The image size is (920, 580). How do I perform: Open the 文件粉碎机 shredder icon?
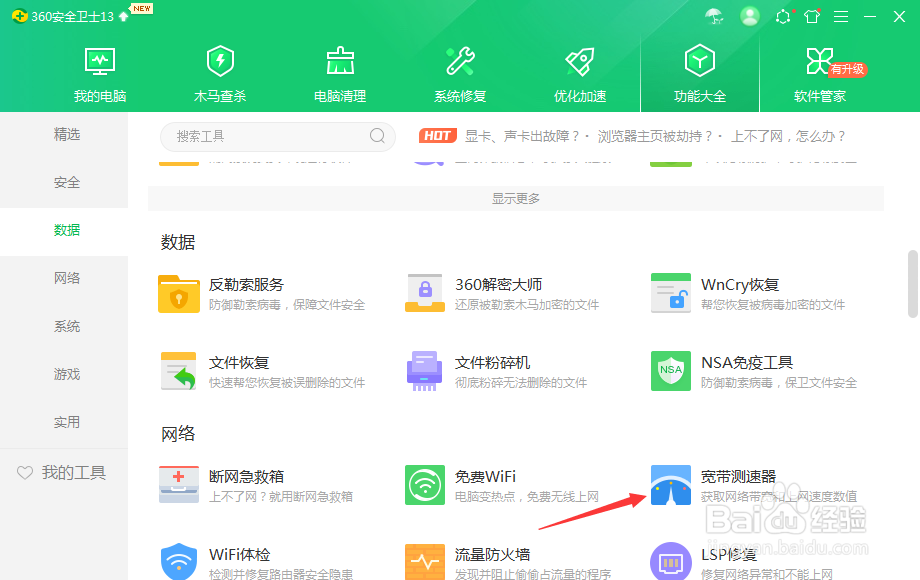tap(425, 371)
